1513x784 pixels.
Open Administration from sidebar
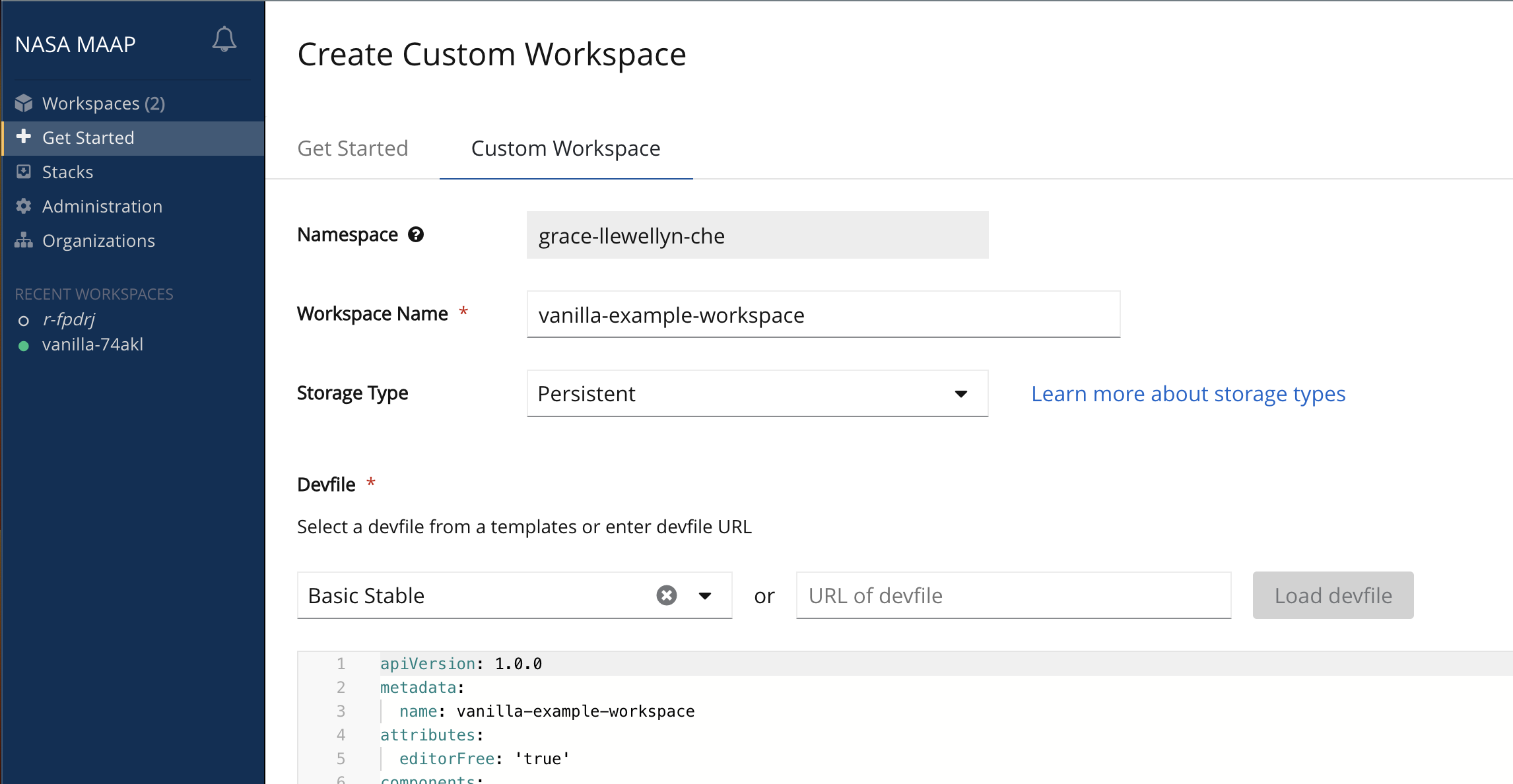point(133,206)
